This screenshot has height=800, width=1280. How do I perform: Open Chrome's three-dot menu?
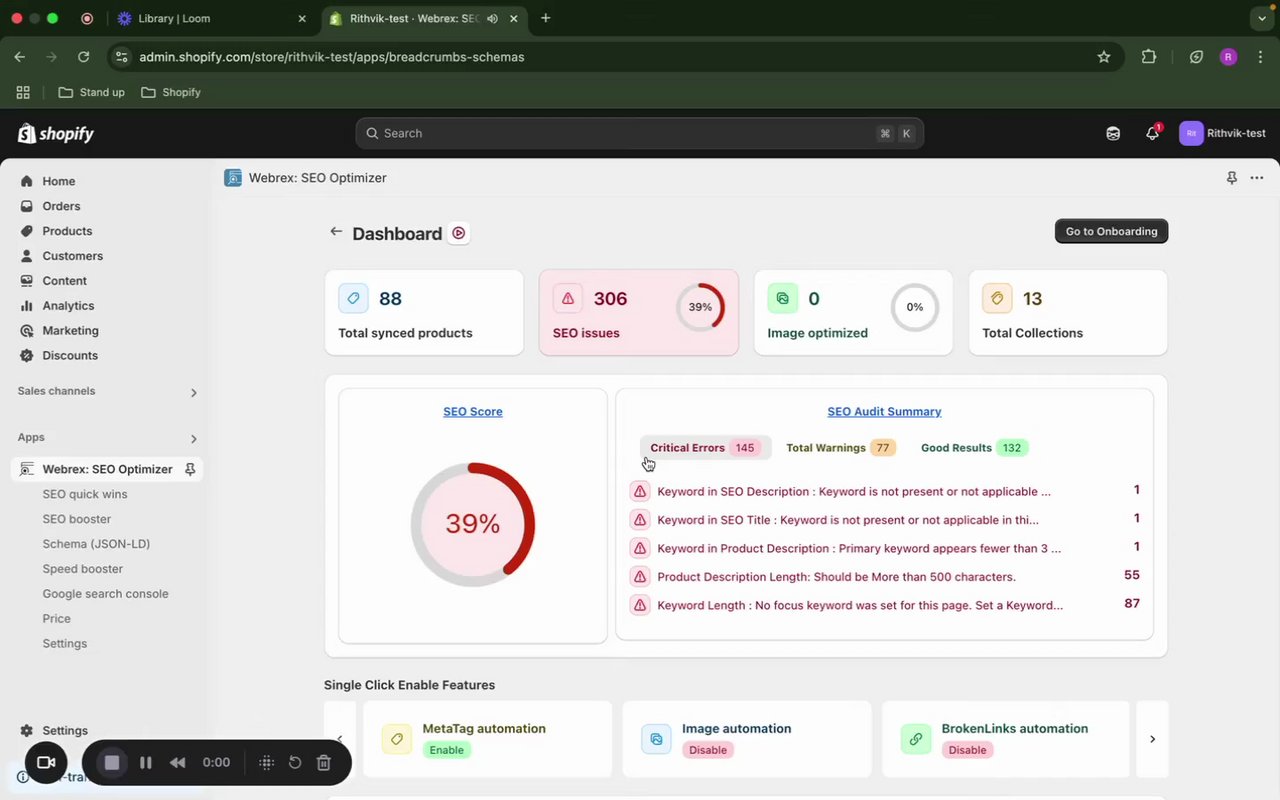(1260, 57)
